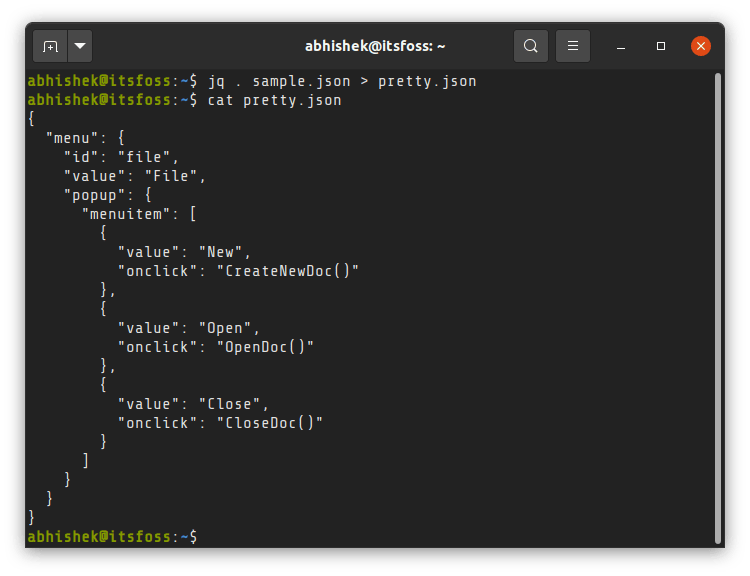Click the vertical scrollbar of the terminal

717,300
